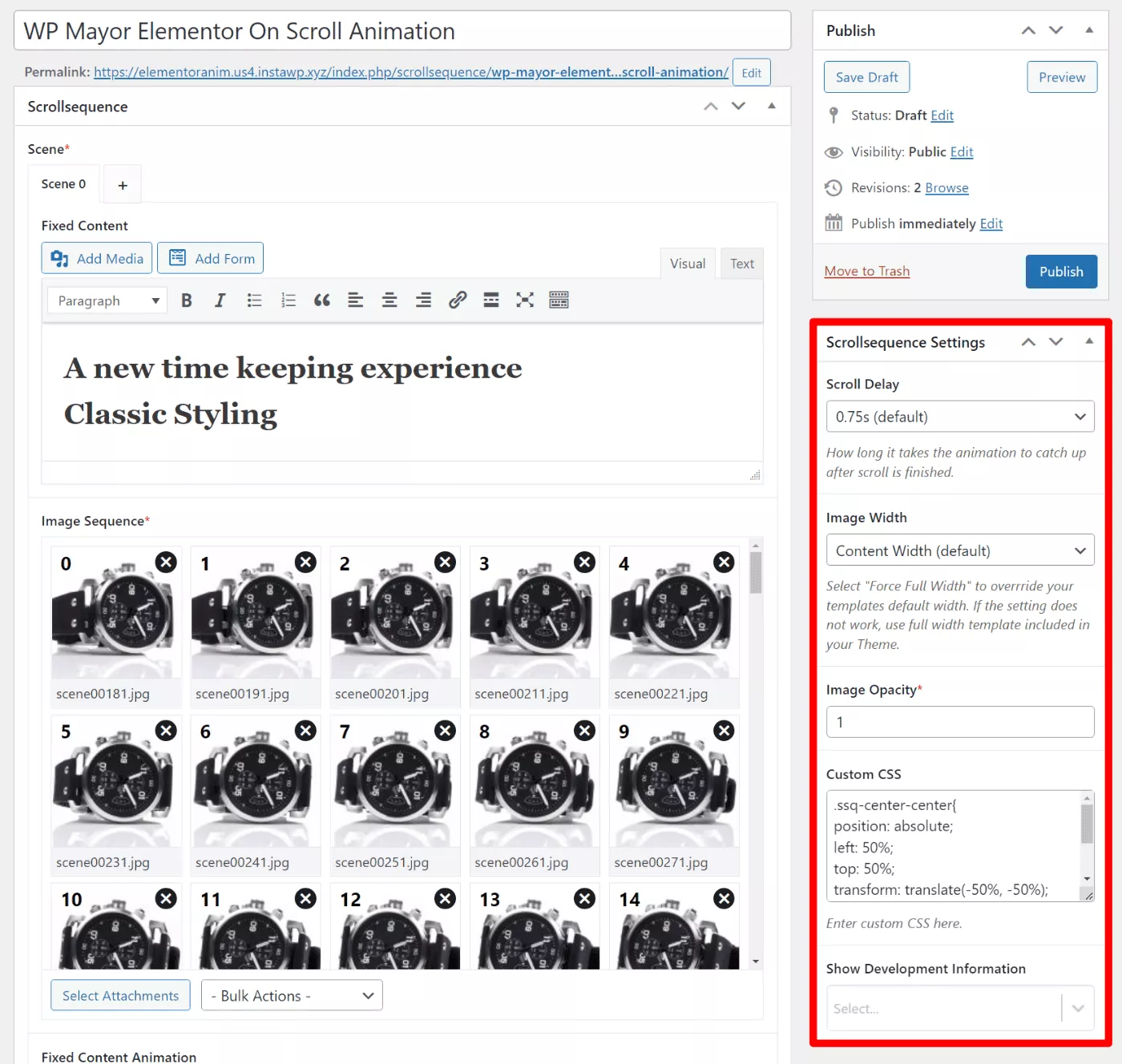1122x1064 pixels.
Task: Toggle the editor toolbar (kitchen sink)
Action: point(559,300)
